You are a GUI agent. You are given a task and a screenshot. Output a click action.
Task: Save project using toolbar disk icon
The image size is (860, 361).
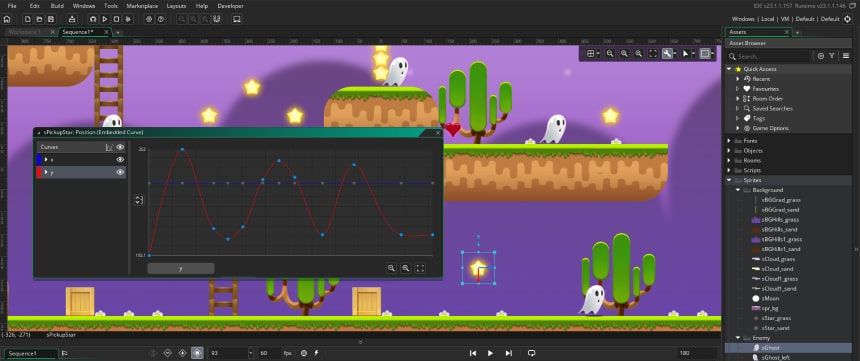[x=50, y=19]
